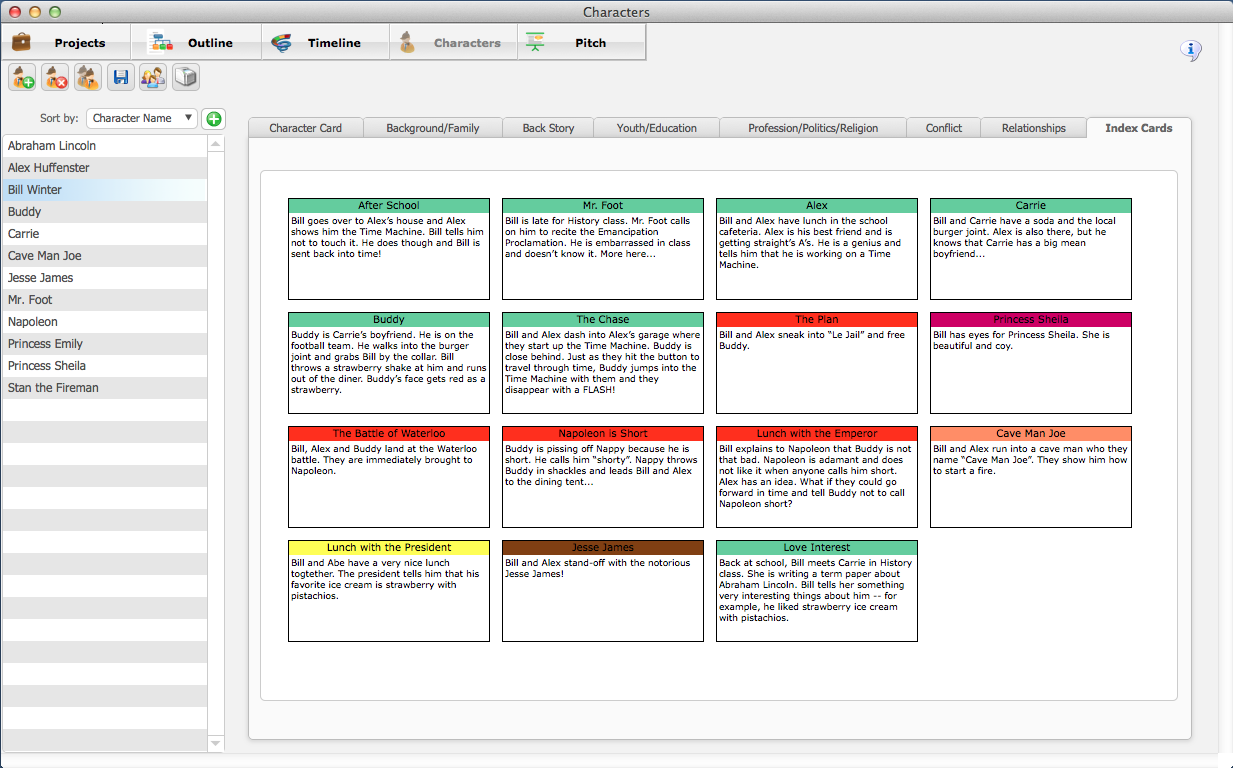The height and width of the screenshot is (768, 1233).
Task: Click the print icon in the toolbar
Action: click(185, 77)
